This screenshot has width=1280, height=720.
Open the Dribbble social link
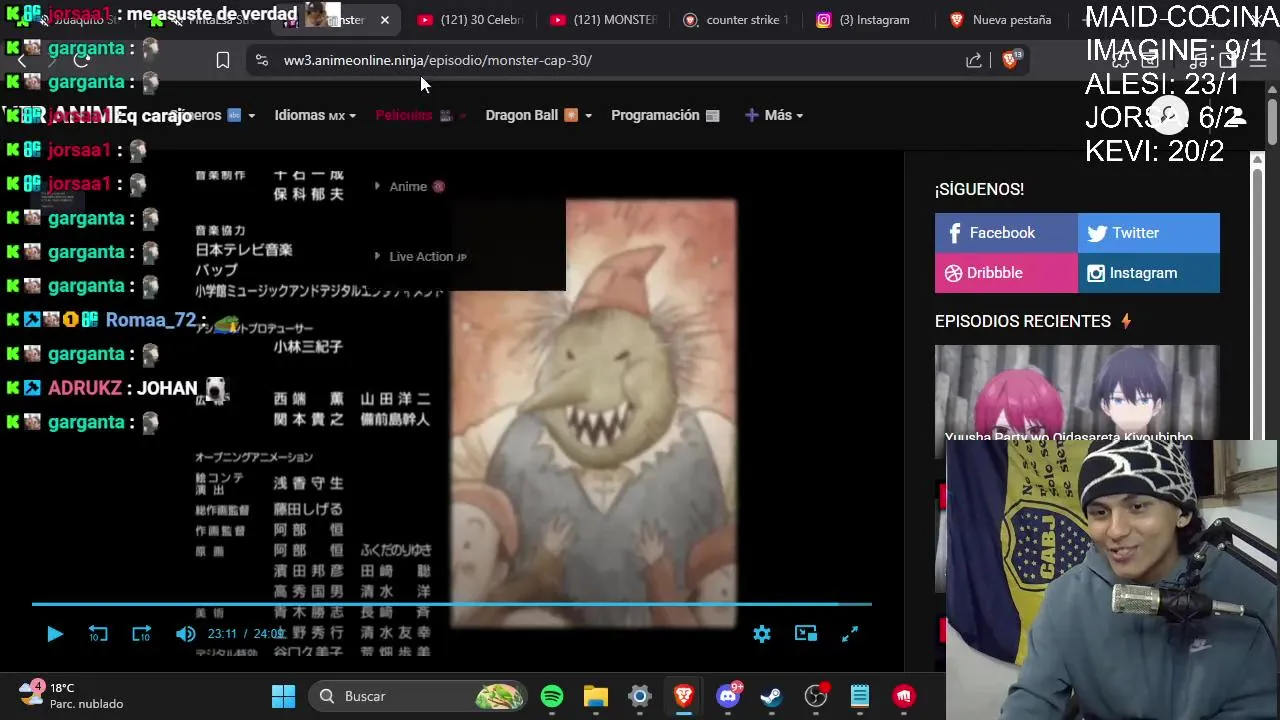pos(1006,273)
